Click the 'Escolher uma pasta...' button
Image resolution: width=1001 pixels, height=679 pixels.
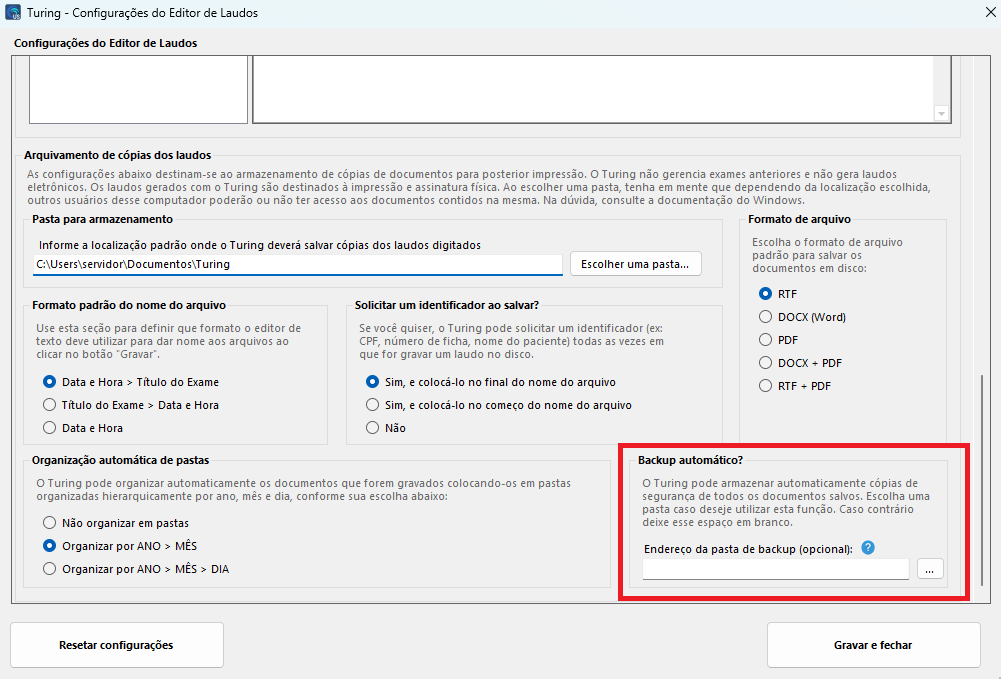(636, 264)
